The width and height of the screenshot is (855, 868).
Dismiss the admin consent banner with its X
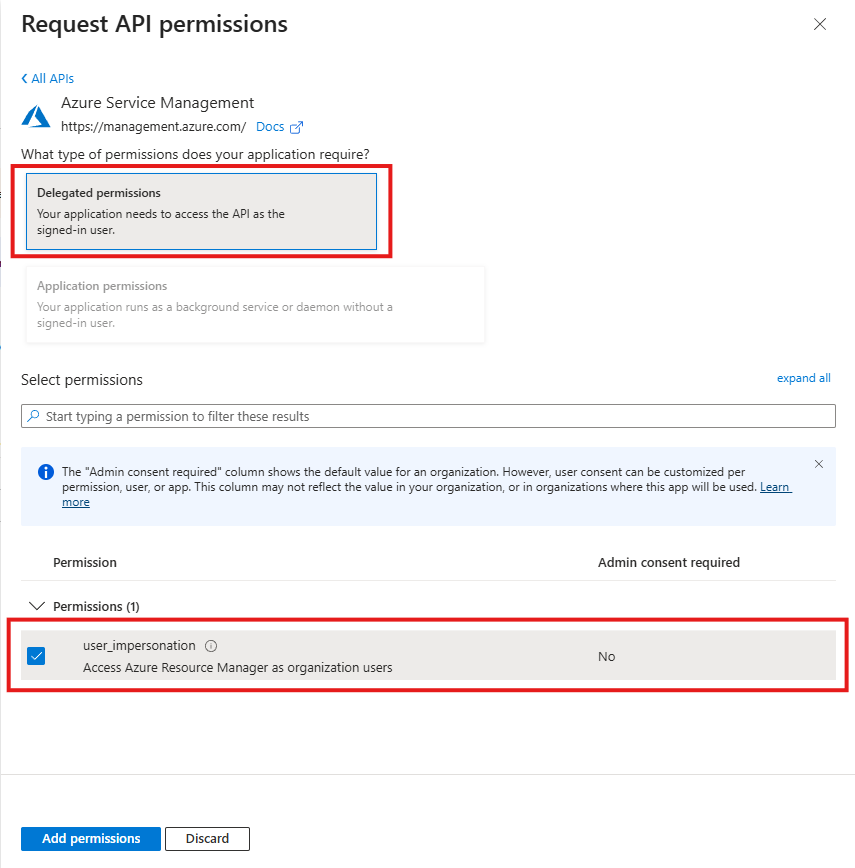tap(819, 464)
